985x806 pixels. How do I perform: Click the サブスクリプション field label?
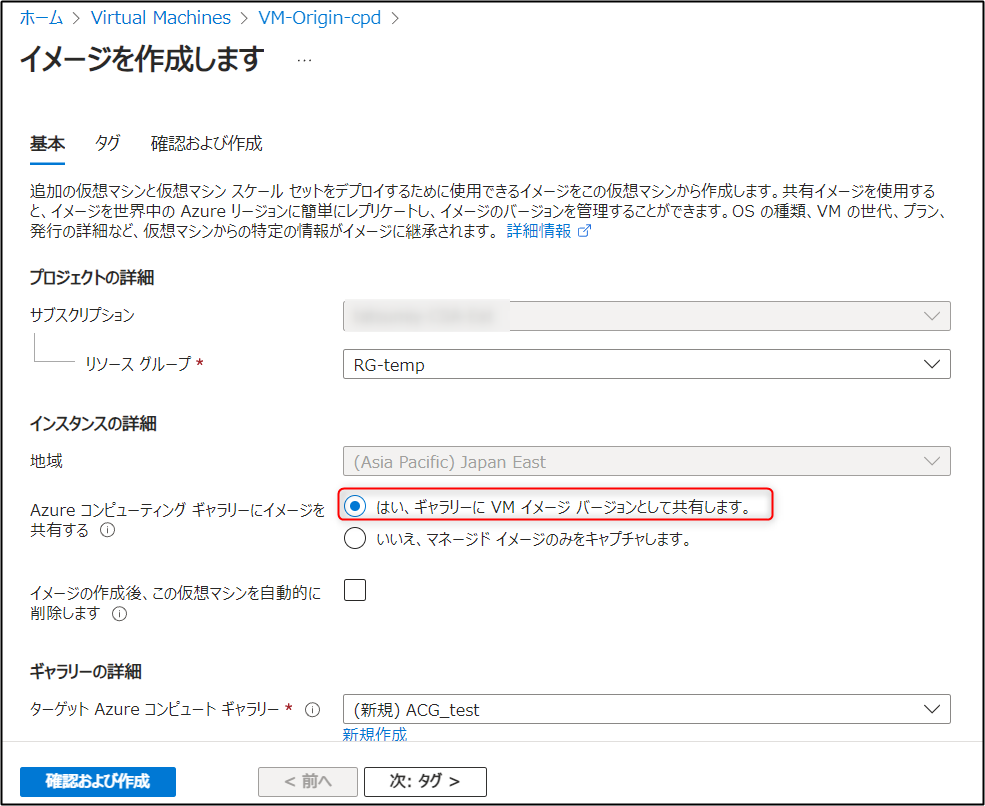(82, 315)
